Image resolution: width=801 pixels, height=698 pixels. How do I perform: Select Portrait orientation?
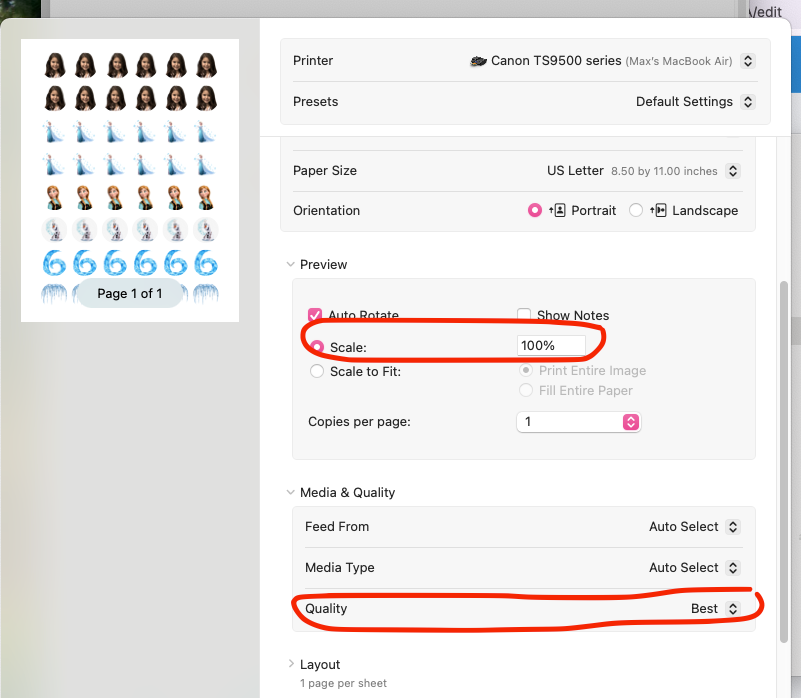[535, 211]
